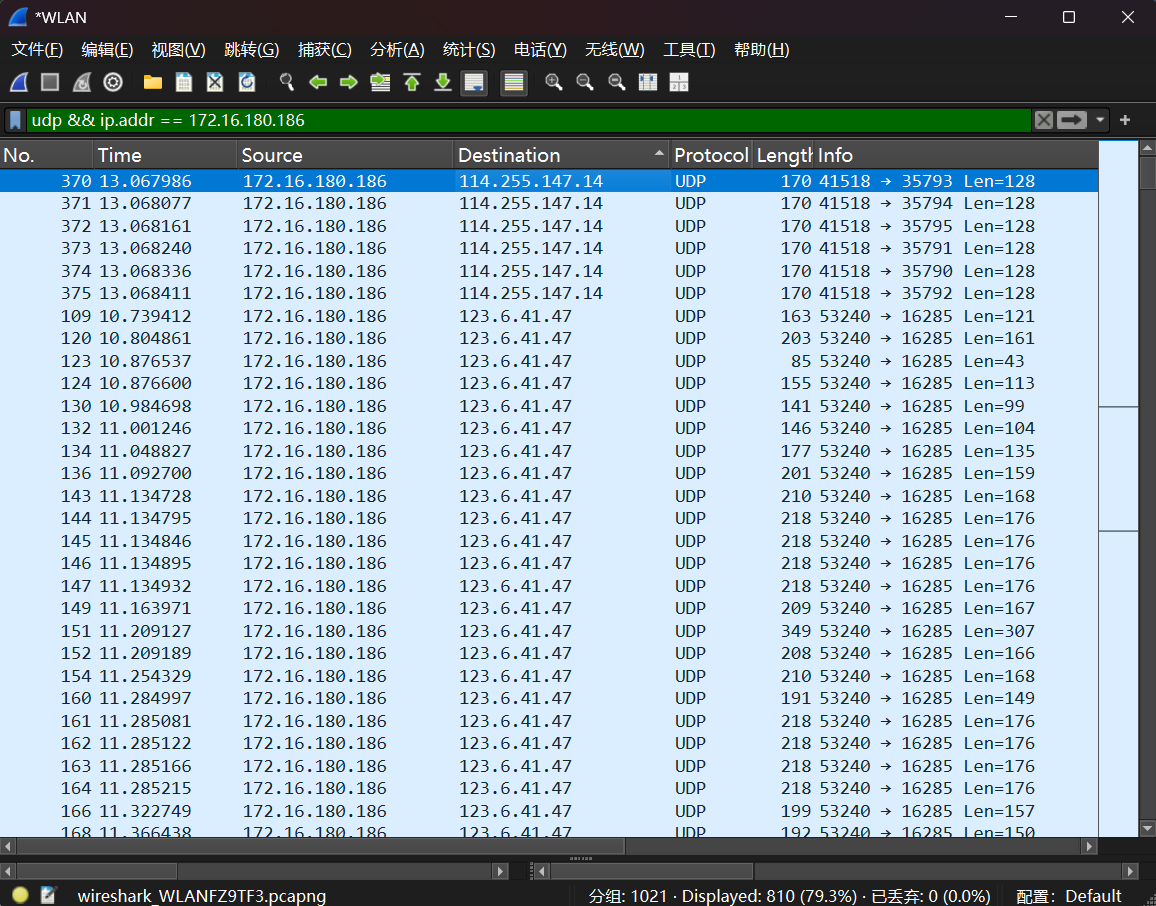Image resolution: width=1156 pixels, height=906 pixels.
Task: Open the 帮助(H) menu
Action: (762, 50)
